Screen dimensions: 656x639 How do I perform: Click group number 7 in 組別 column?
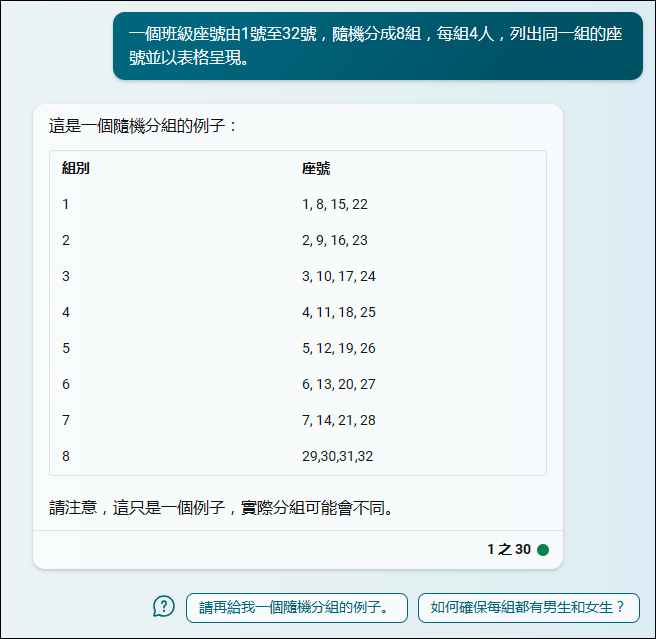pyautogui.click(x=66, y=420)
